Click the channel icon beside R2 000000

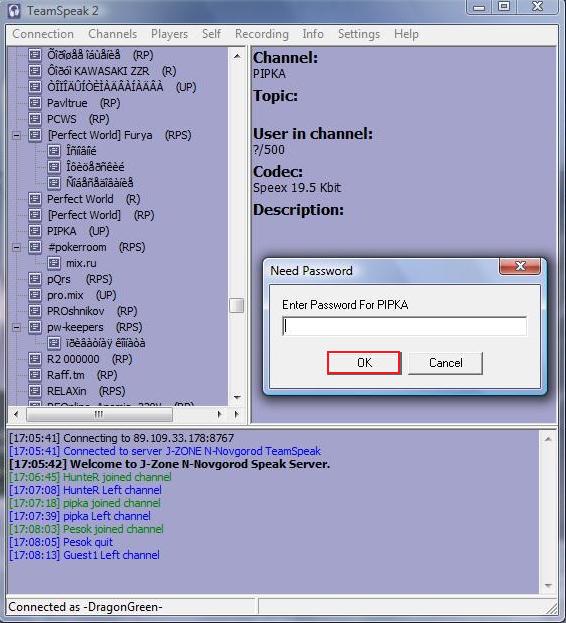pos(35,359)
